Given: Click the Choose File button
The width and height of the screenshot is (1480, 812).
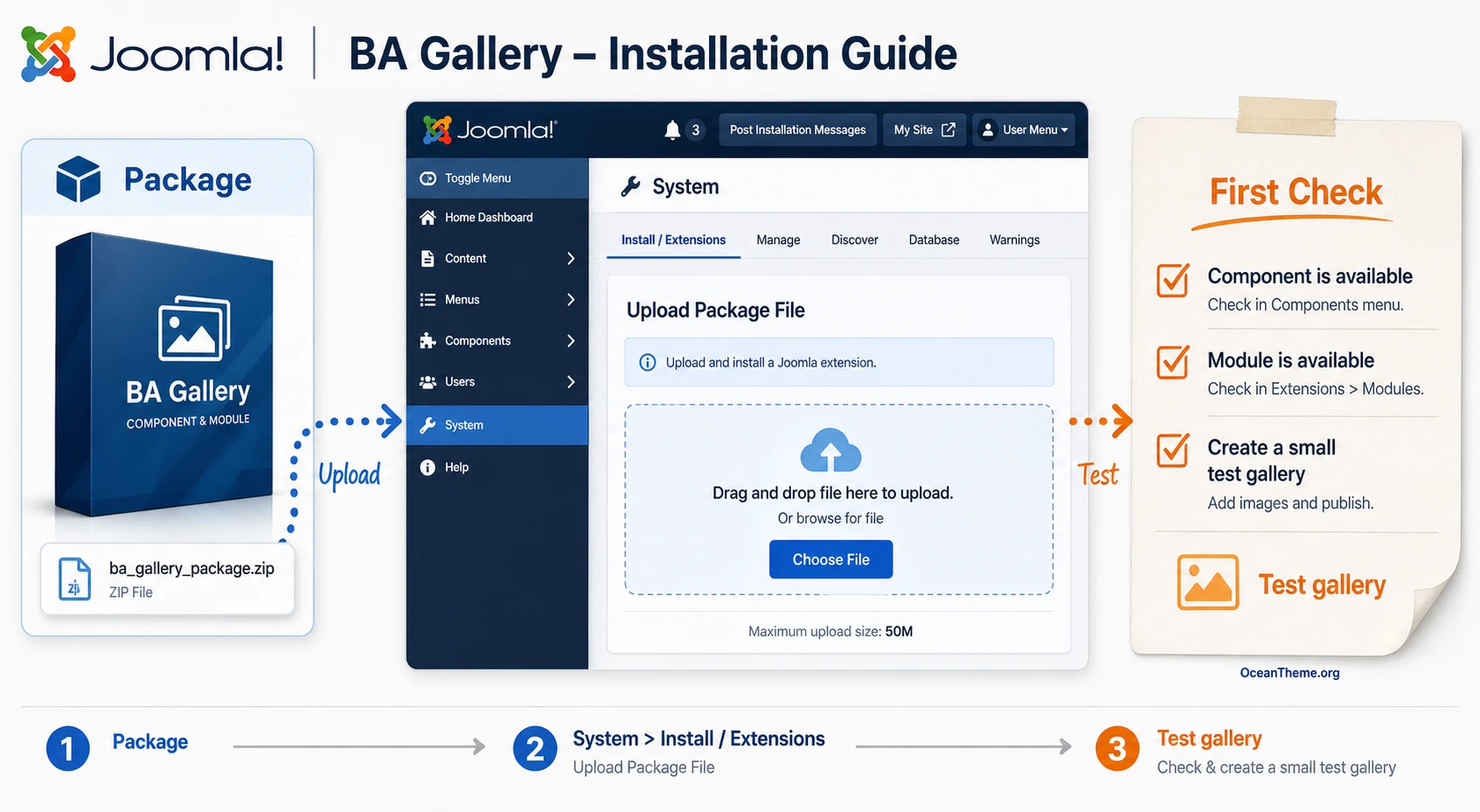Looking at the screenshot, I should click(830, 559).
